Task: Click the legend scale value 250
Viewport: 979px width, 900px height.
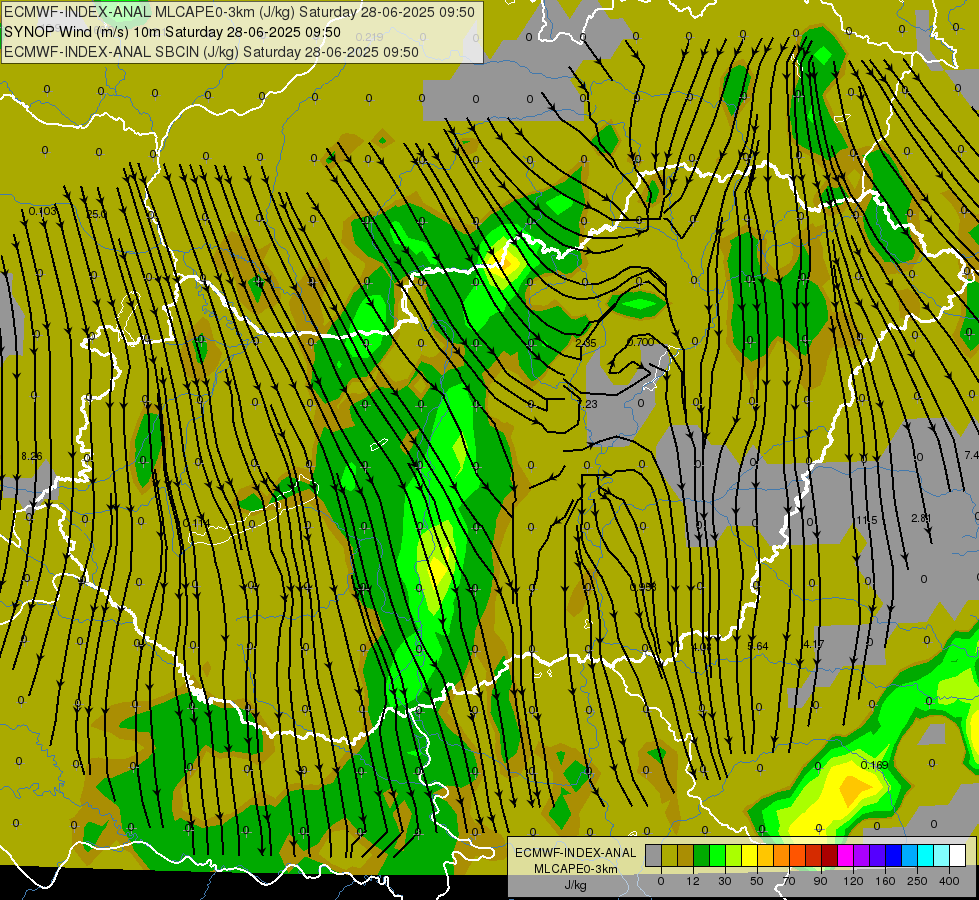Action: click(917, 881)
